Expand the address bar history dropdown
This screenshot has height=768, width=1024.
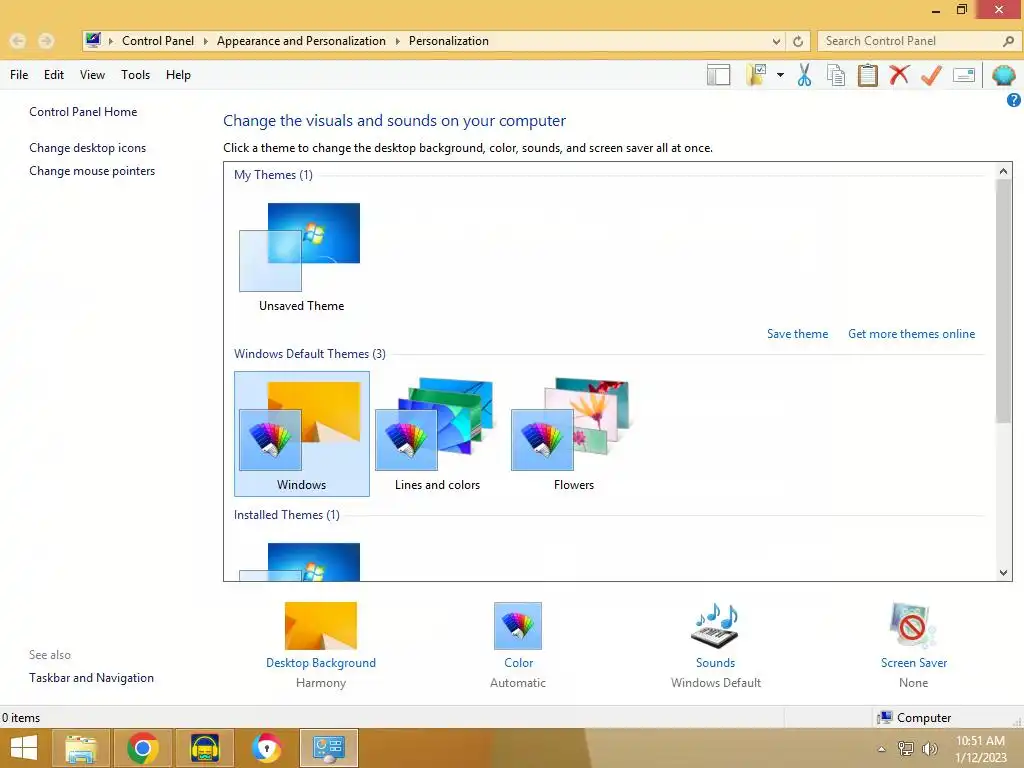[x=776, y=41]
